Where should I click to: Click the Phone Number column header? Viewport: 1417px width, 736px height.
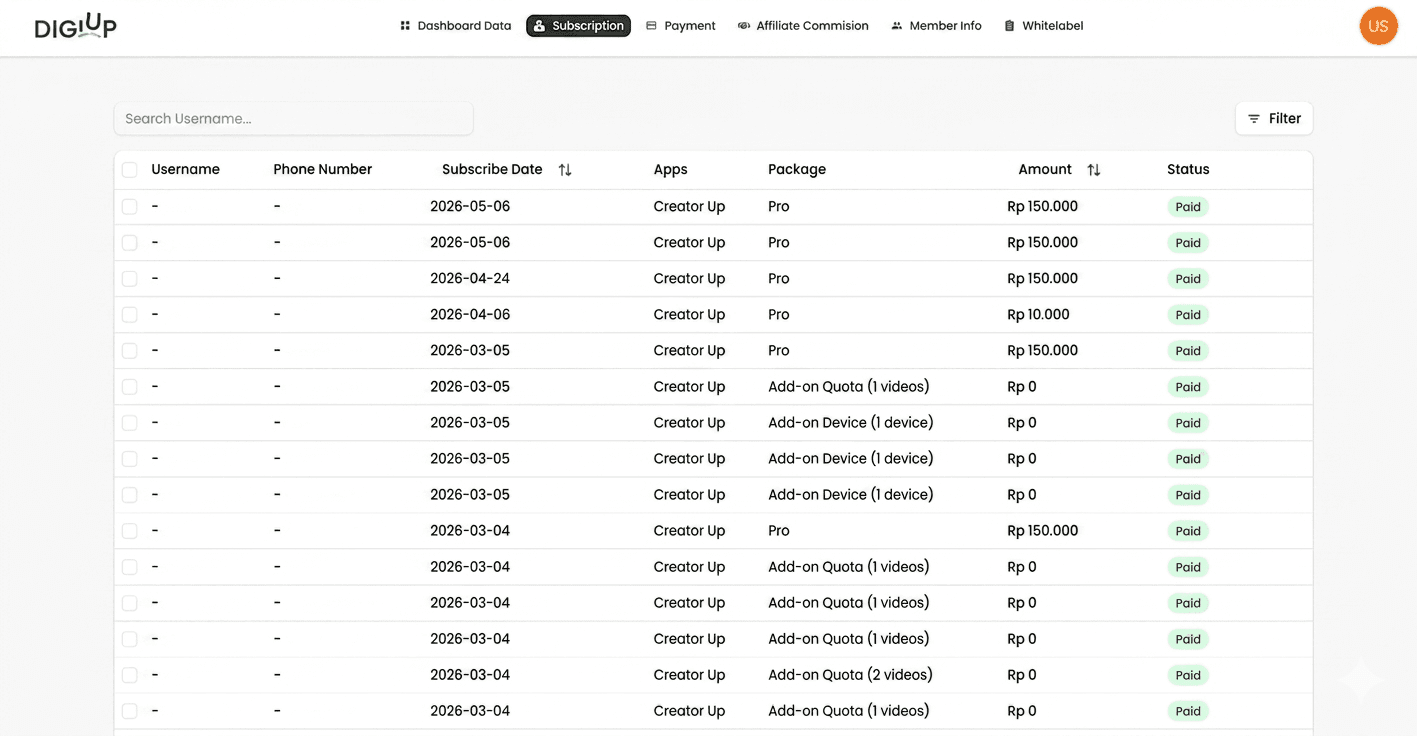coord(322,170)
